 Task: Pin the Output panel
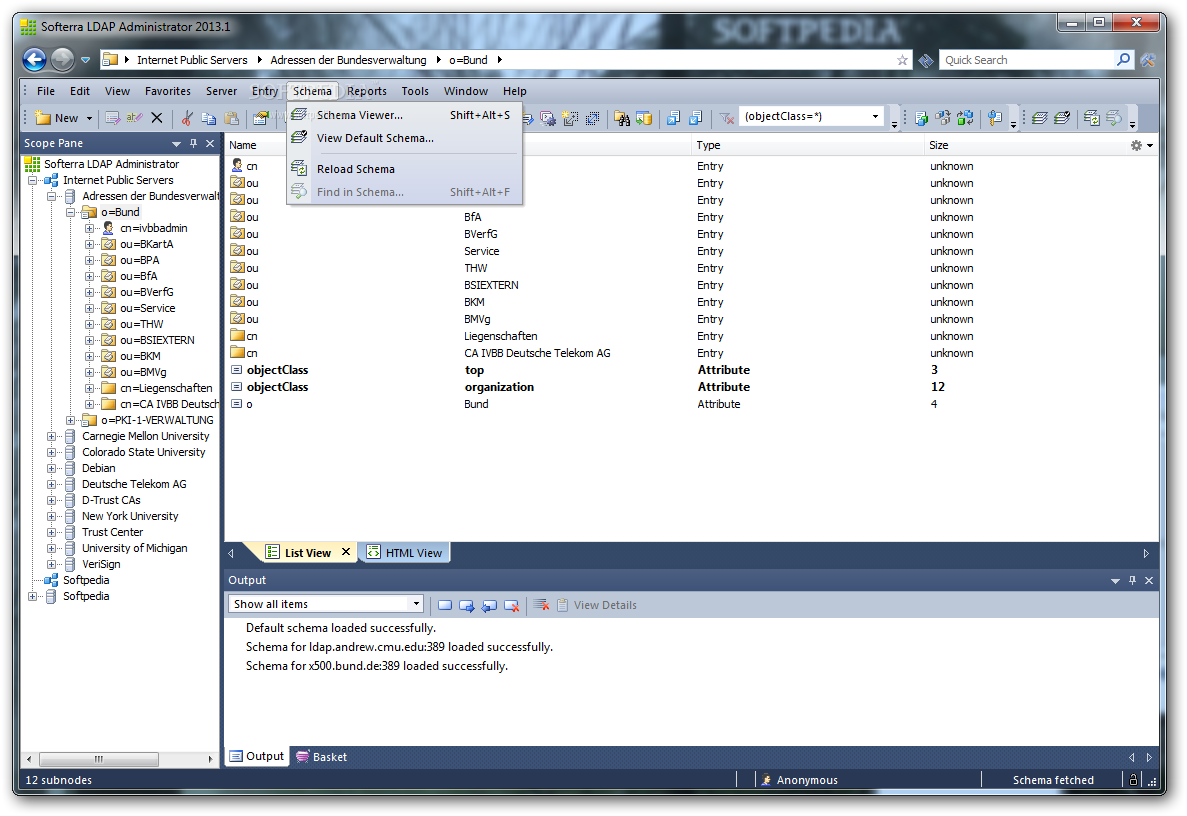[x=1132, y=581]
